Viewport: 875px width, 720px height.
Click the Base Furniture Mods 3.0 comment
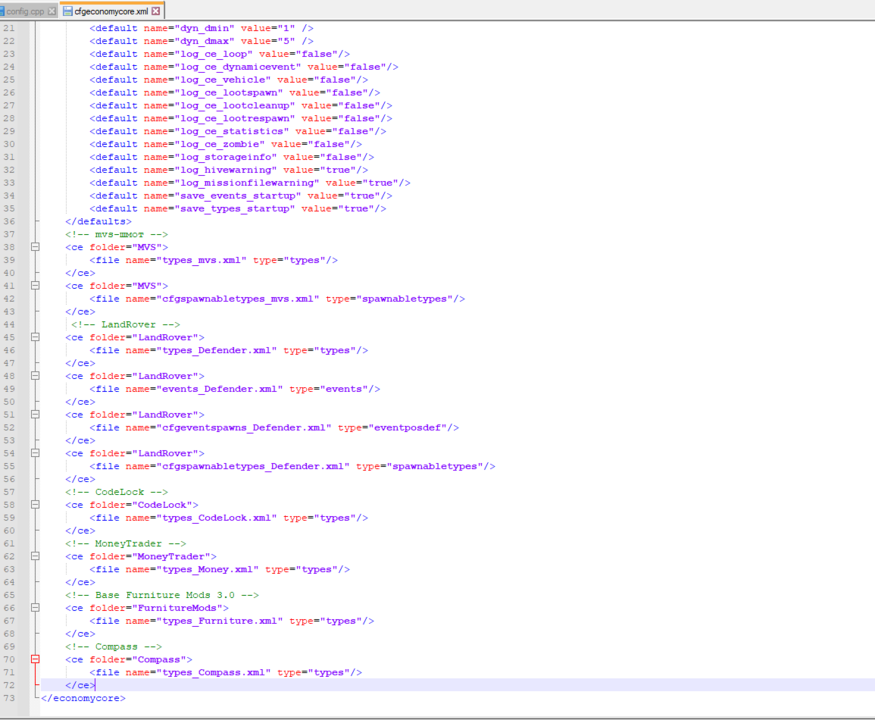pyautogui.click(x=162, y=595)
